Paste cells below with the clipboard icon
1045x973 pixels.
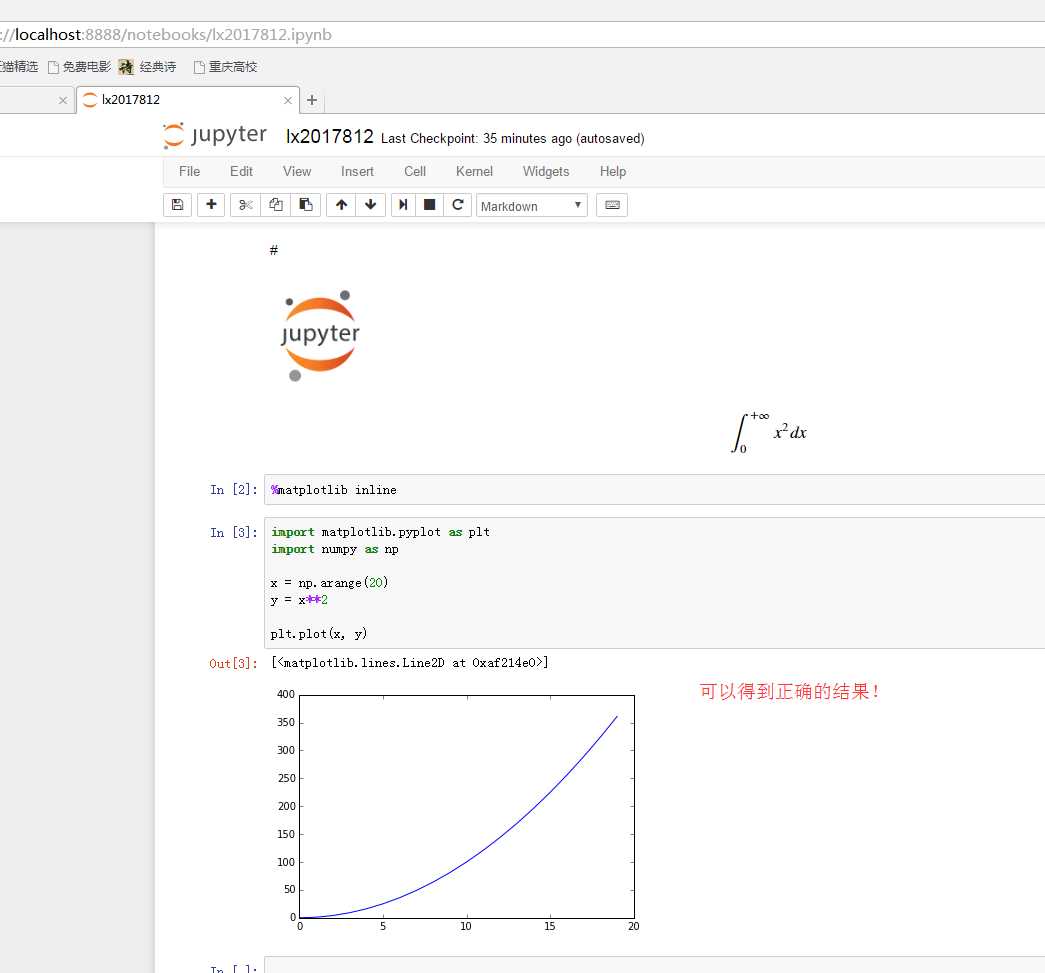[x=306, y=205]
